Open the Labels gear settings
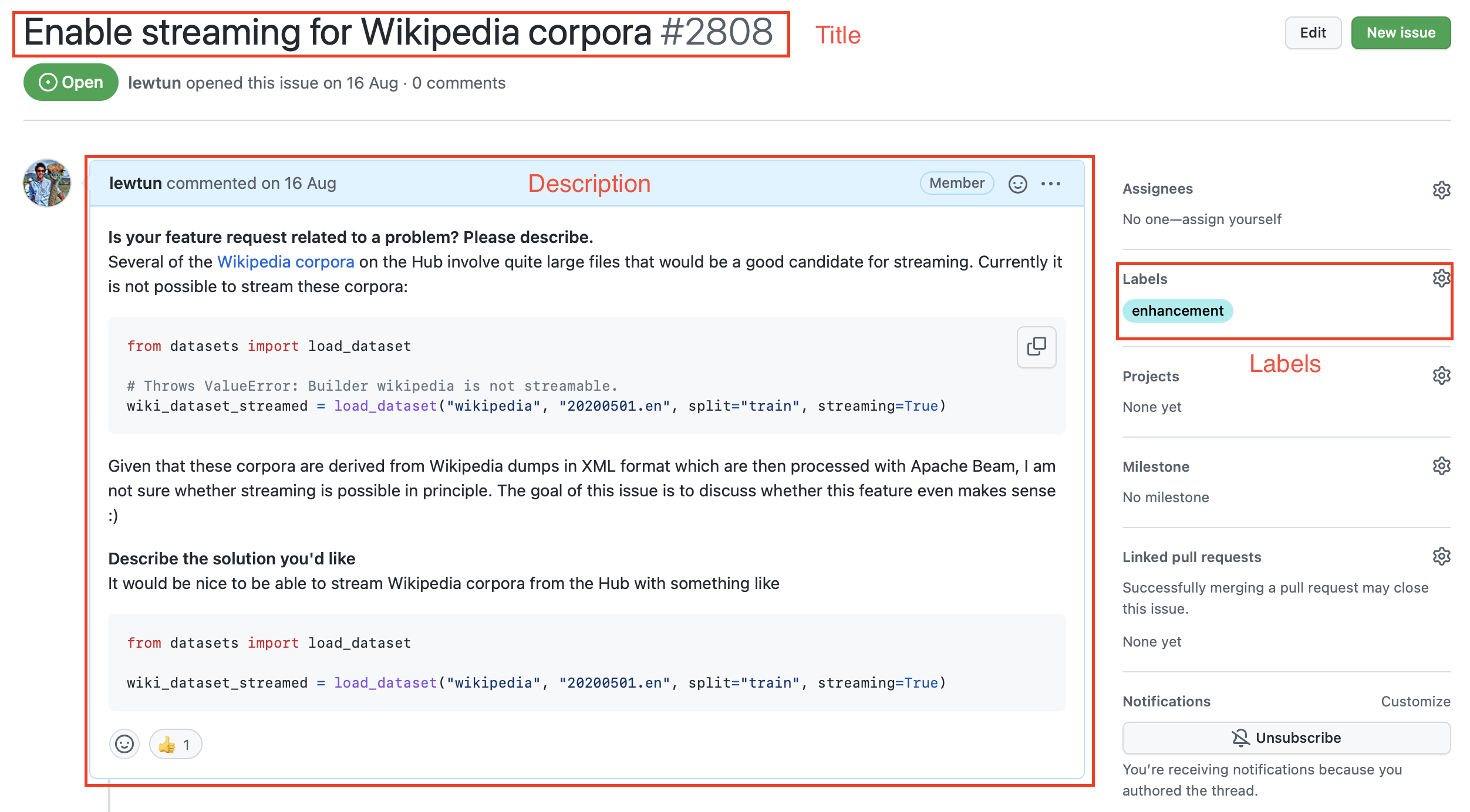This screenshot has height=812, width=1470. [x=1441, y=278]
